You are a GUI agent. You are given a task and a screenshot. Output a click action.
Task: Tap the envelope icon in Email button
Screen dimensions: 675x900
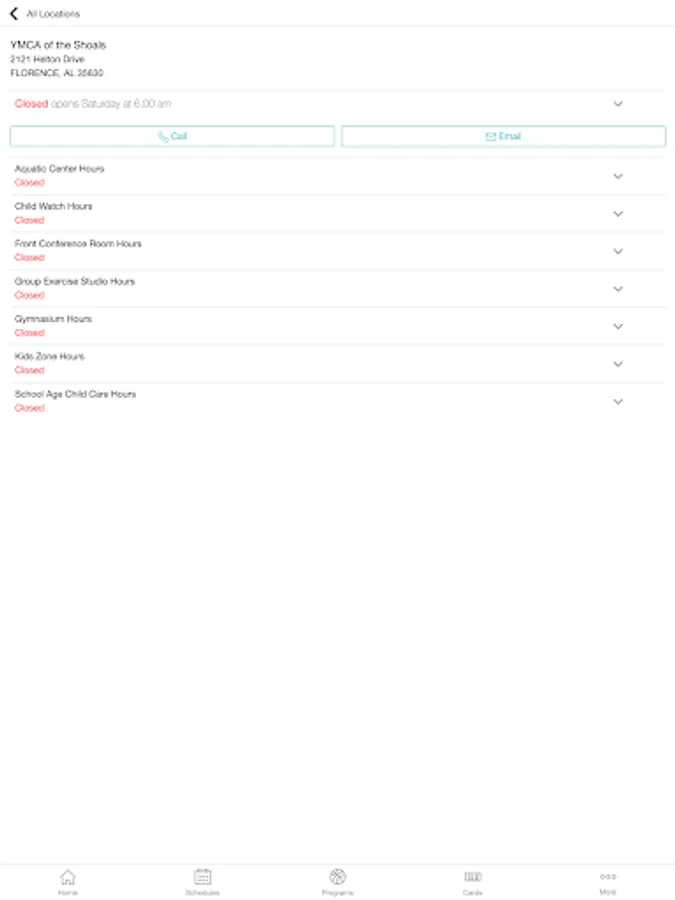pyautogui.click(x=491, y=137)
